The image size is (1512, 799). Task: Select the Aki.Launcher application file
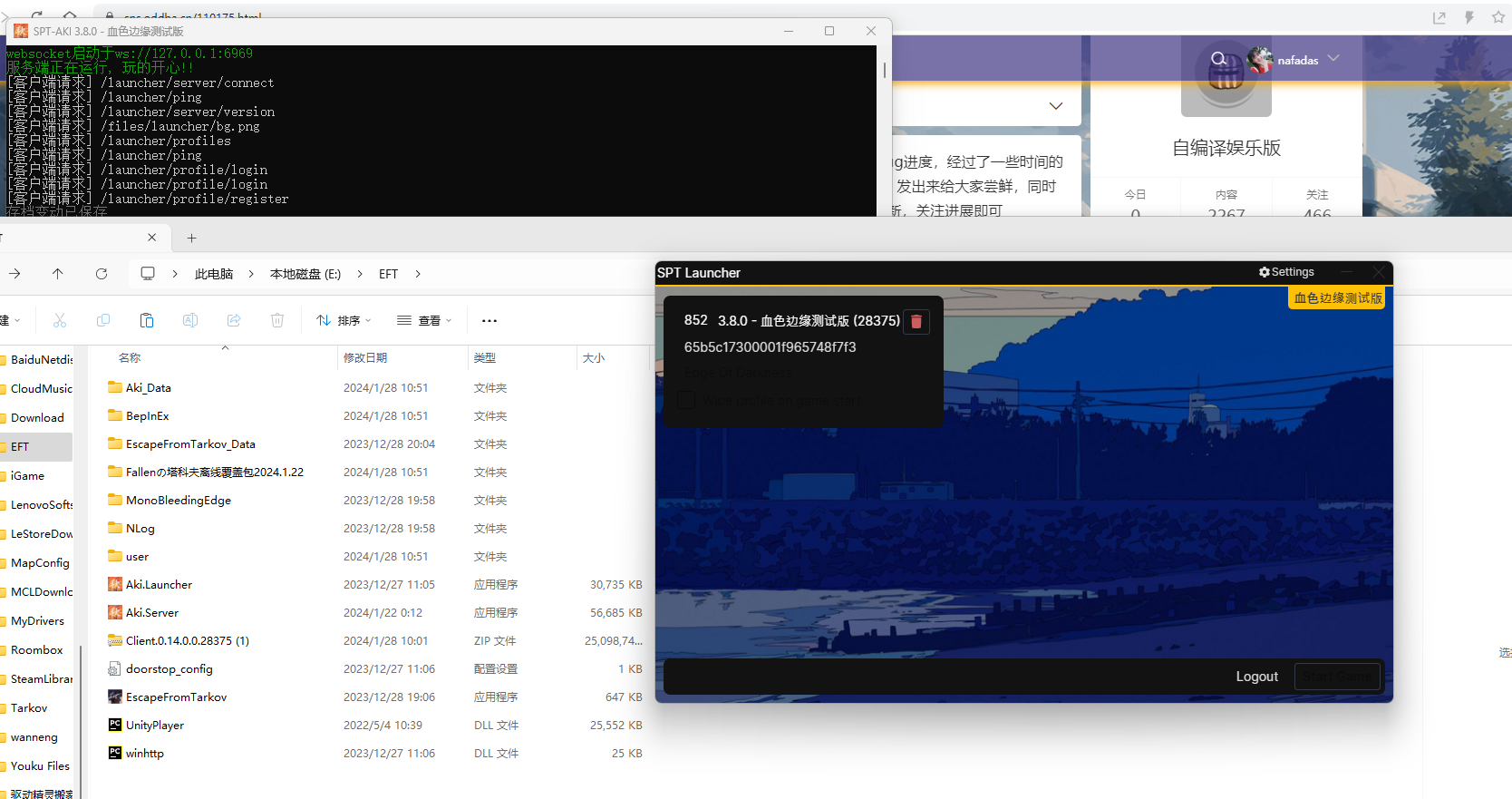point(159,585)
